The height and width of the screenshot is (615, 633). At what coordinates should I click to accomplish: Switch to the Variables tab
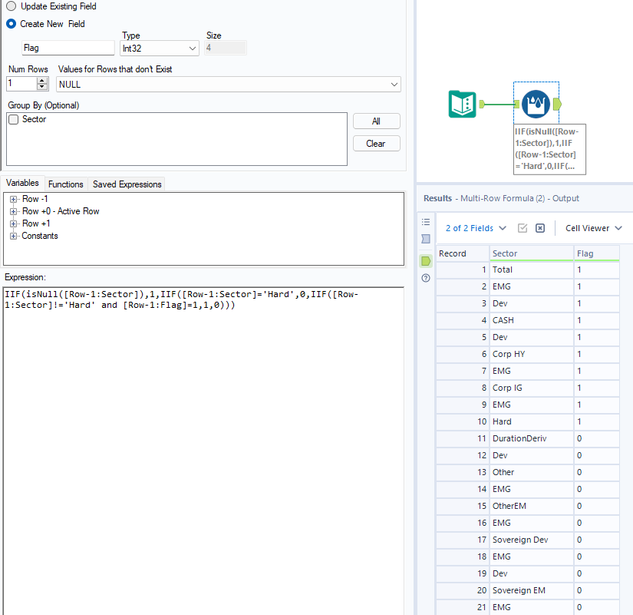(23, 183)
